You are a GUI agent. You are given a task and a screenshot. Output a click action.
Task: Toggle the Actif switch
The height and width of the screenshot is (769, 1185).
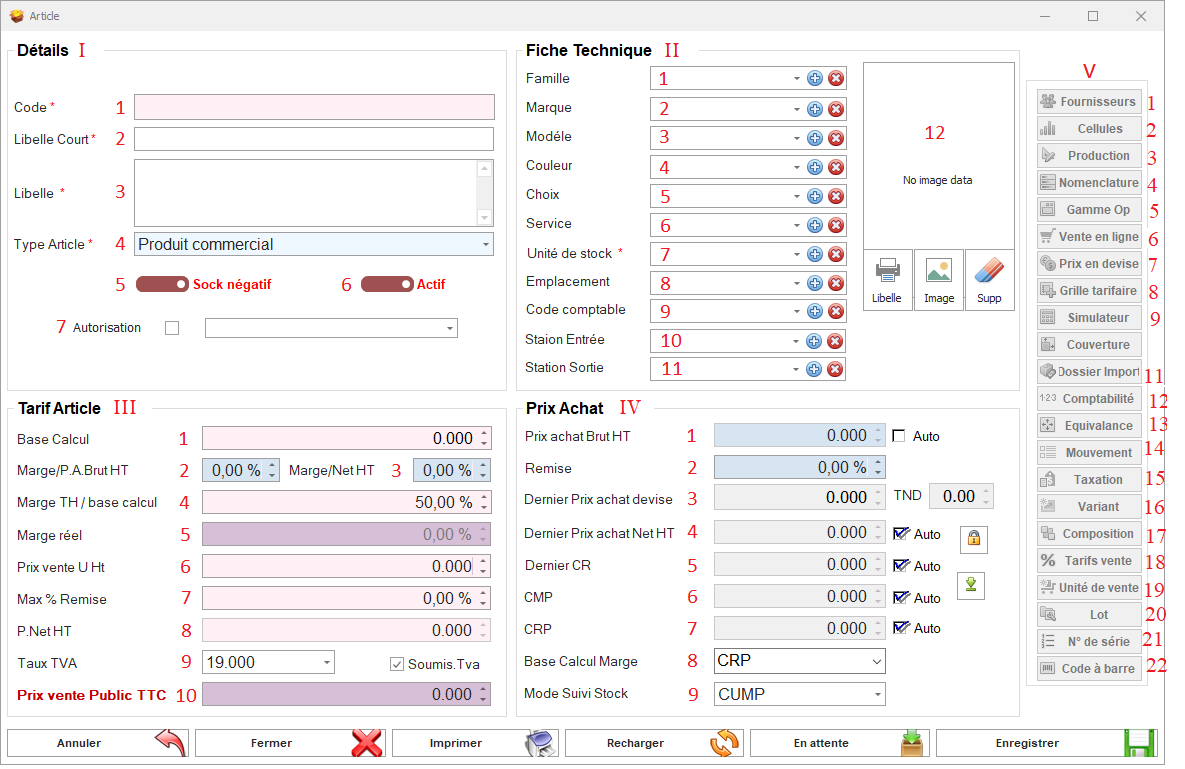(387, 284)
